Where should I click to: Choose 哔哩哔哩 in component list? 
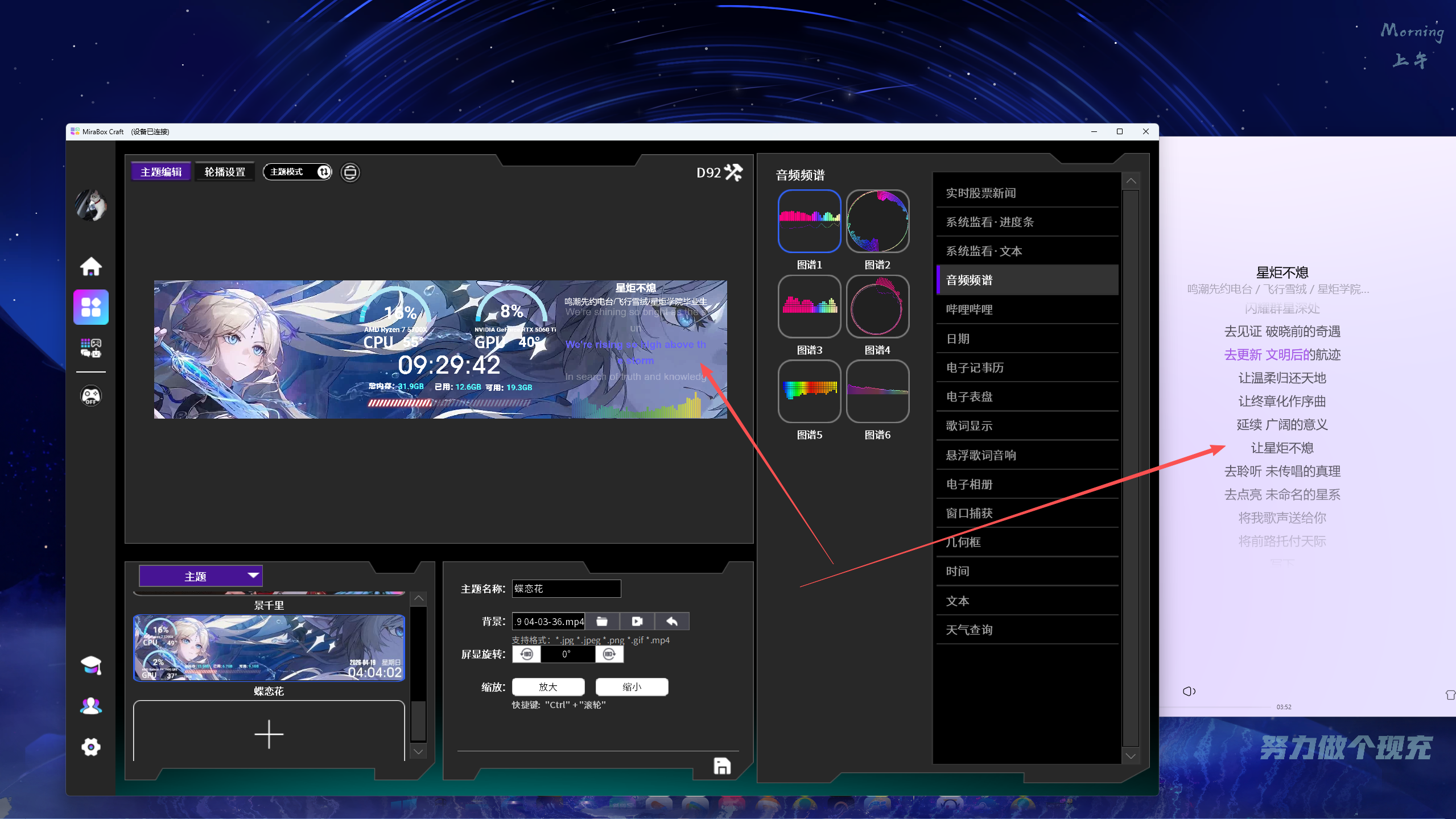[1027, 310]
